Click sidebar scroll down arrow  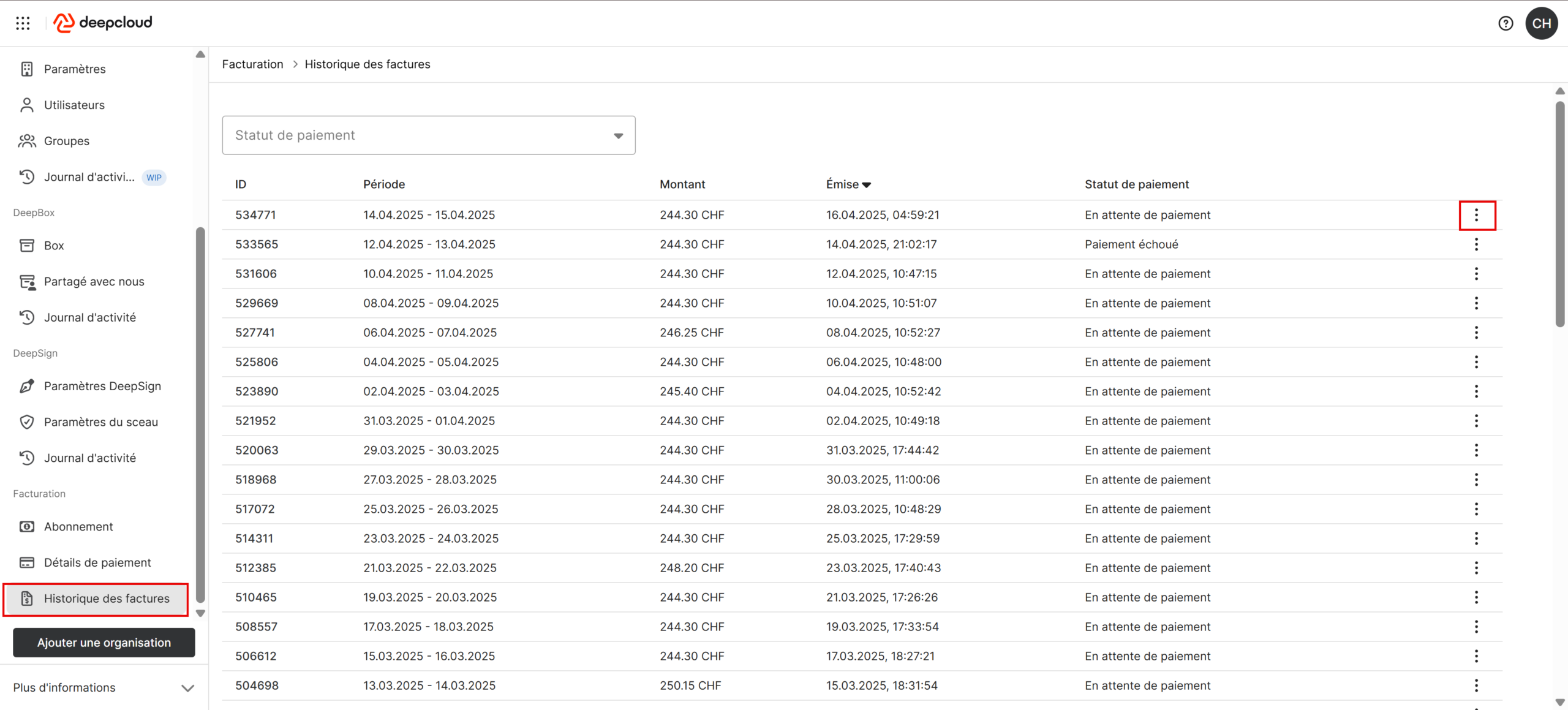pos(200,613)
